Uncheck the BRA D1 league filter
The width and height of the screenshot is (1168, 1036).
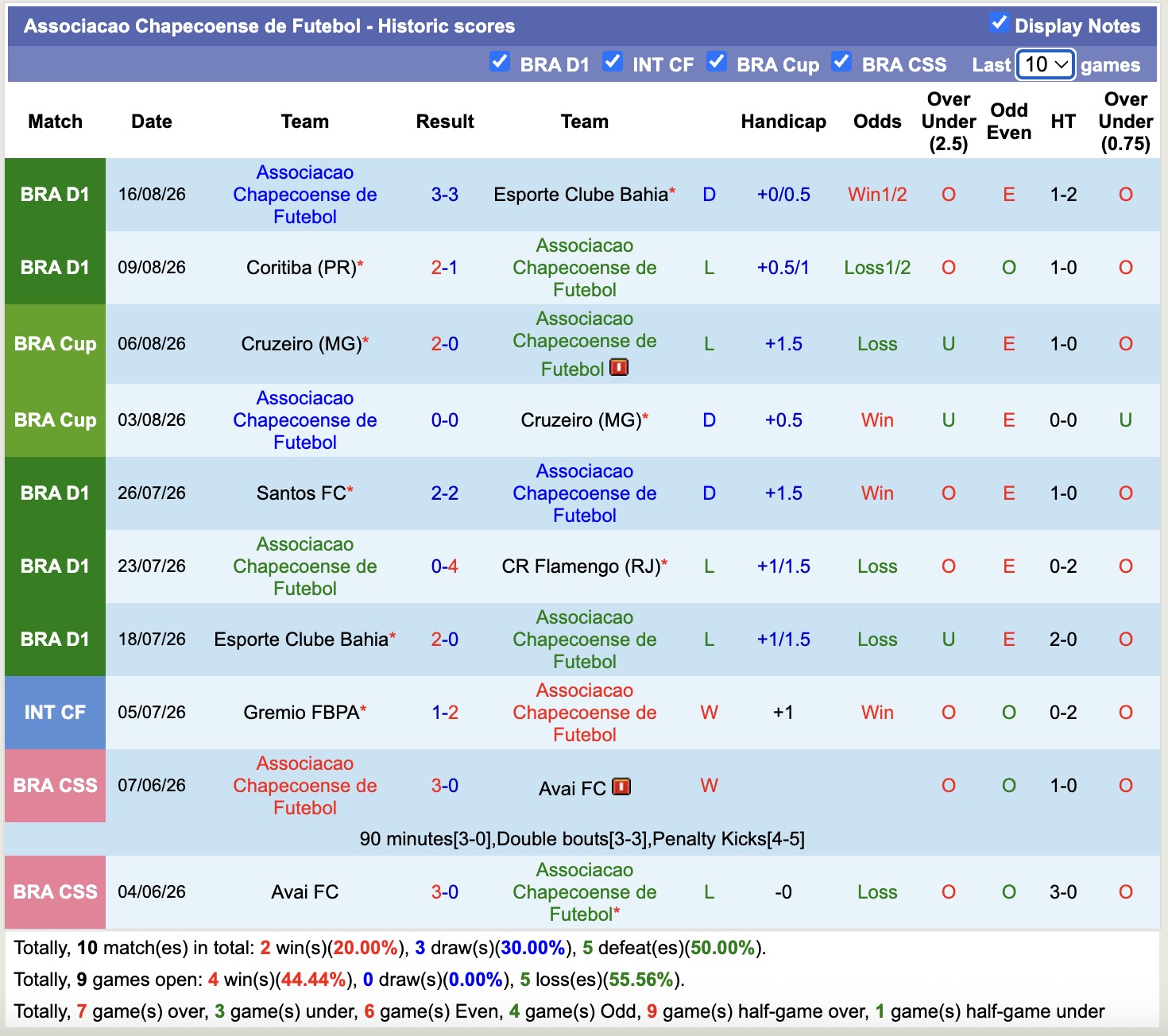499,61
